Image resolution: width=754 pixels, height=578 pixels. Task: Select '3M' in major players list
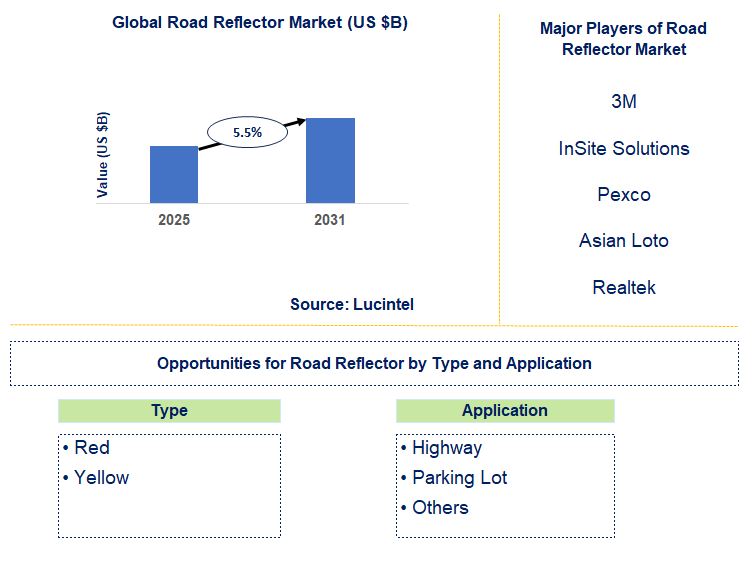(624, 101)
